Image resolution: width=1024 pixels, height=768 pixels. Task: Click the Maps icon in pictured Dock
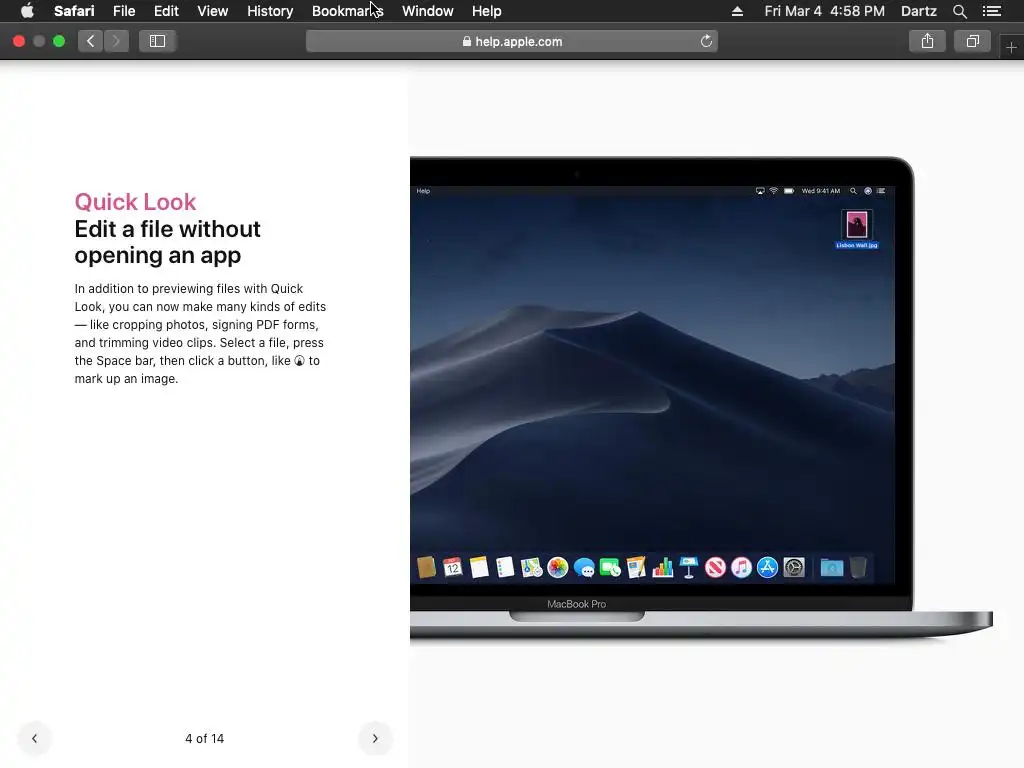[531, 567]
